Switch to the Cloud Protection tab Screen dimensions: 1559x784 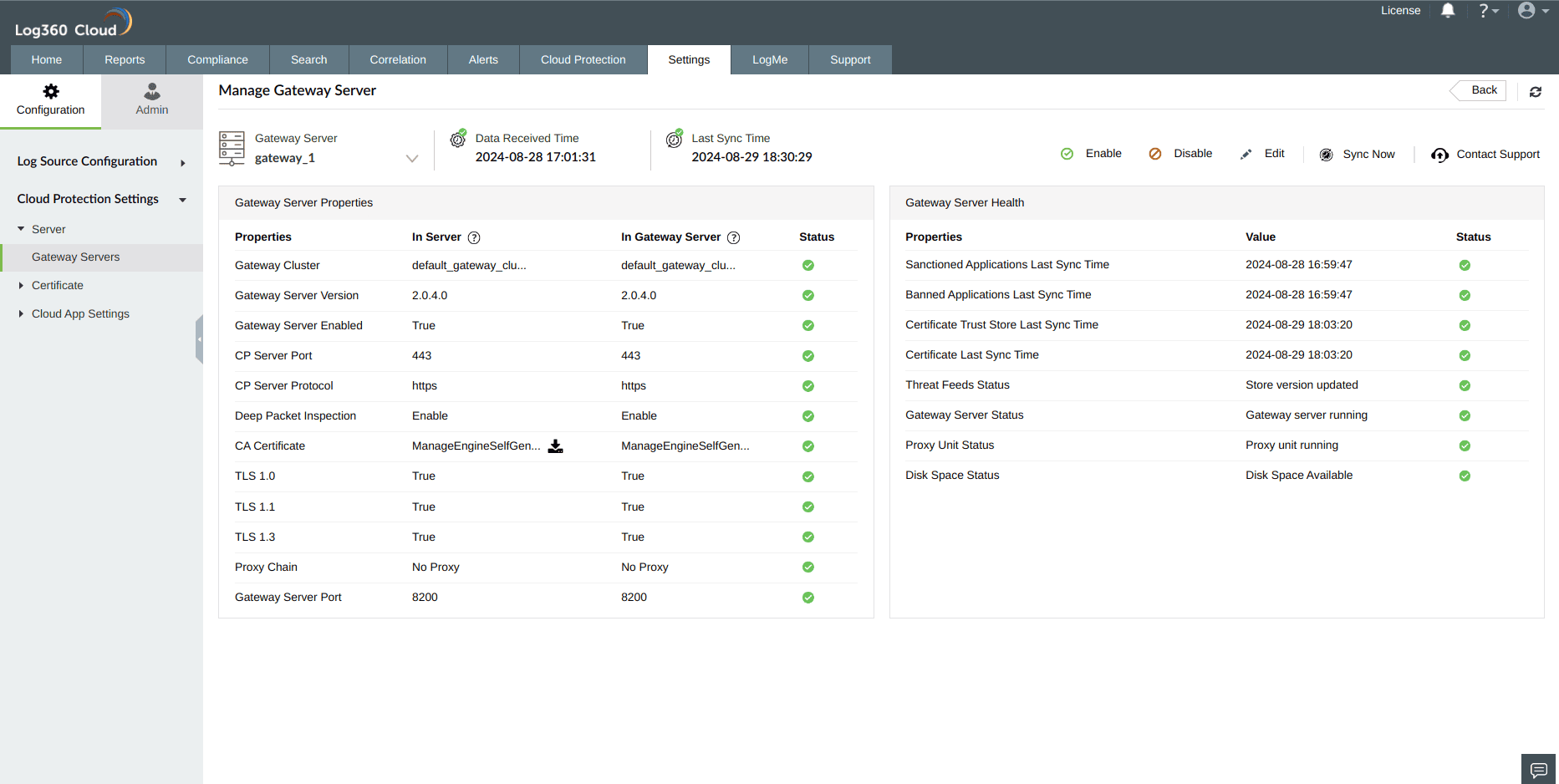click(x=583, y=59)
